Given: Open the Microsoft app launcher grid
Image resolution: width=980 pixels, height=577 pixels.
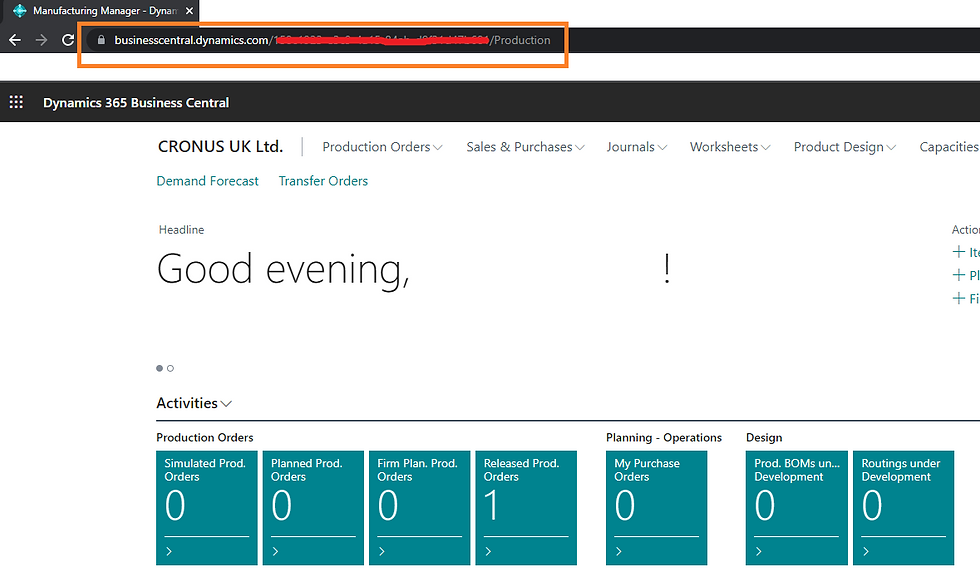Looking at the screenshot, I should pos(16,101).
